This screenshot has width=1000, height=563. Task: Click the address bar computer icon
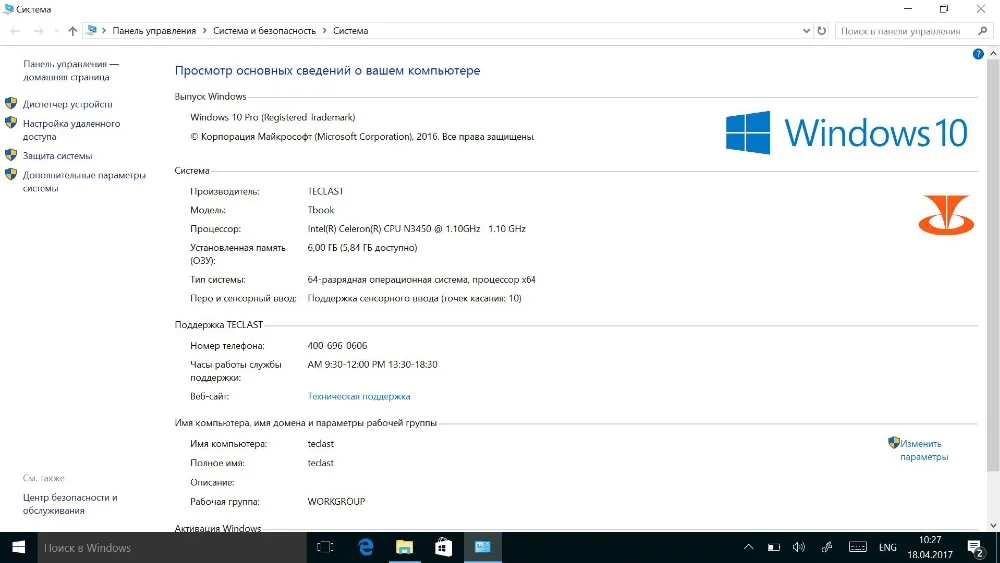tap(91, 30)
